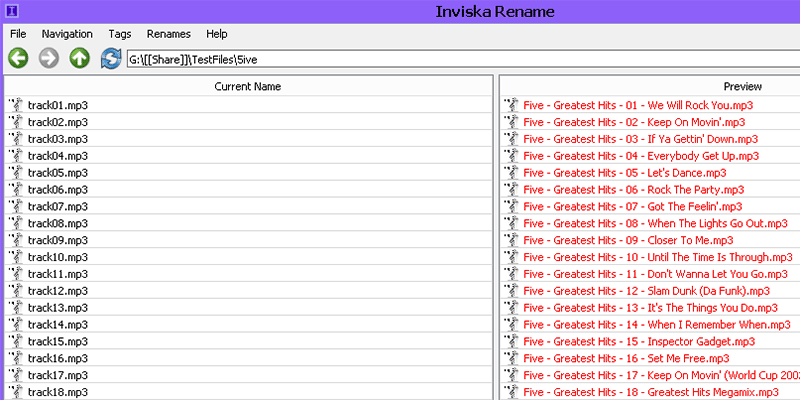This screenshot has height=400, width=800.
Task: Select preview name 06 - Rock The Party
Action: tap(634, 189)
